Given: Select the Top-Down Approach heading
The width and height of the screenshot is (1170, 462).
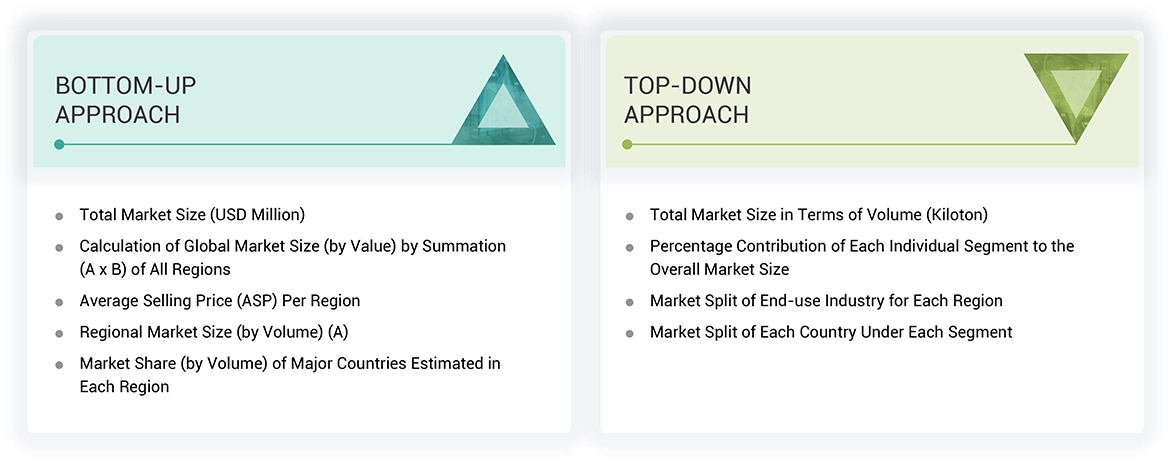Looking at the screenshot, I should tap(687, 100).
